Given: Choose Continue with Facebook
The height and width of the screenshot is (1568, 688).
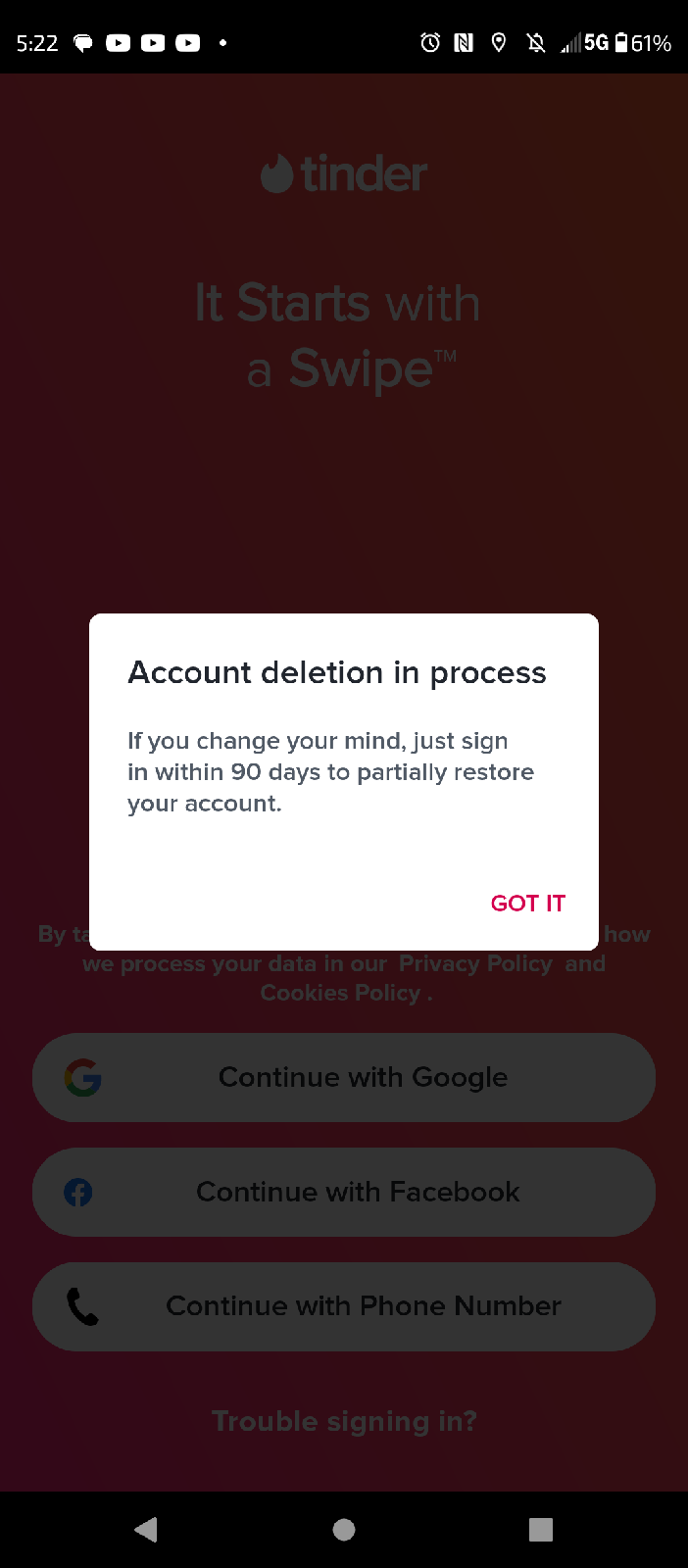Looking at the screenshot, I should pos(344,1192).
